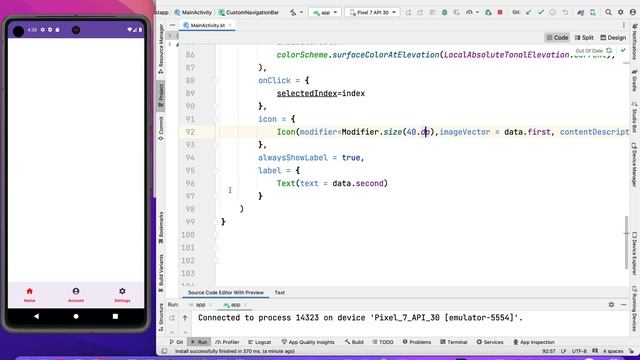Switch editor to Code view
This screenshot has height=360, width=640.
coord(558,38)
